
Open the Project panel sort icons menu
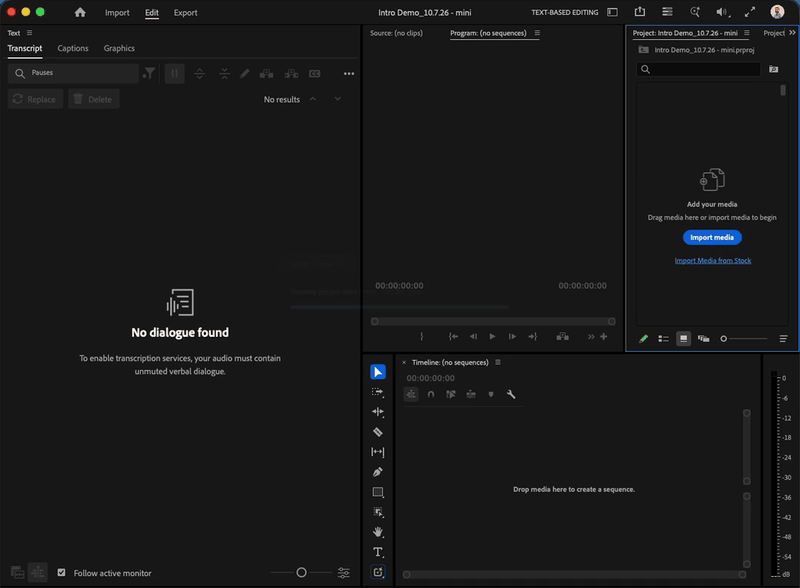pos(783,338)
